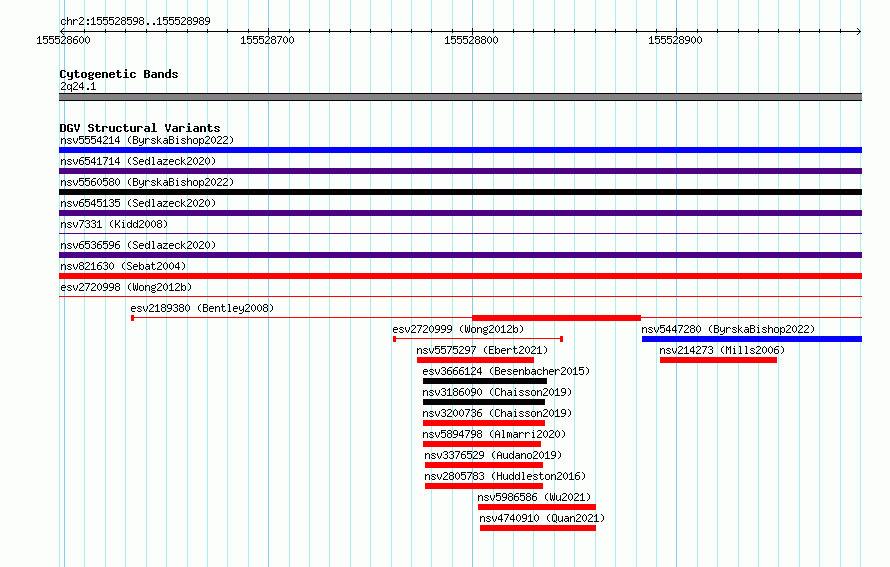
Task: Click the DGV Structural Variants track title
Action: [140, 128]
